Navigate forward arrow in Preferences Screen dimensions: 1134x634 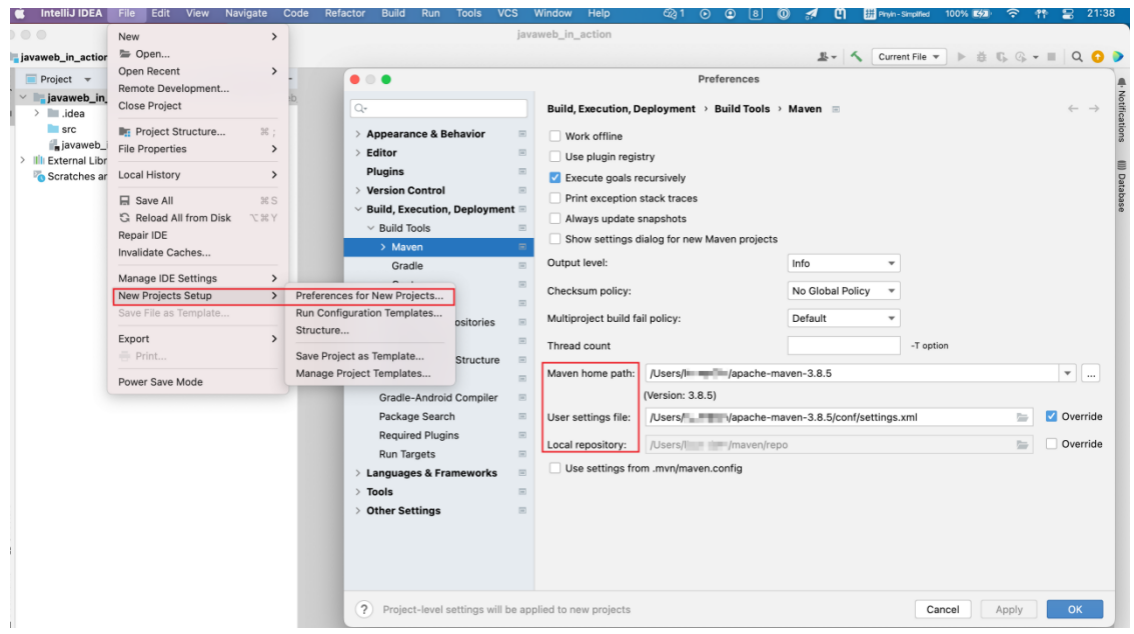pos(1094,108)
